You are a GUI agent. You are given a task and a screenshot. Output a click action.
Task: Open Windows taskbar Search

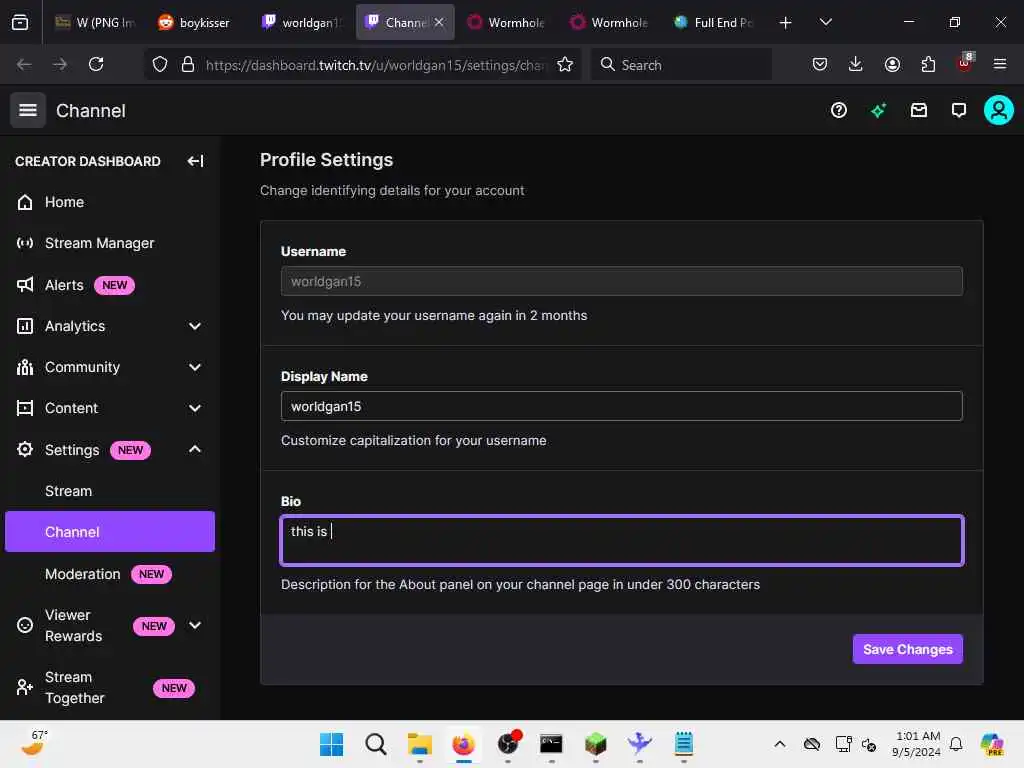click(376, 744)
